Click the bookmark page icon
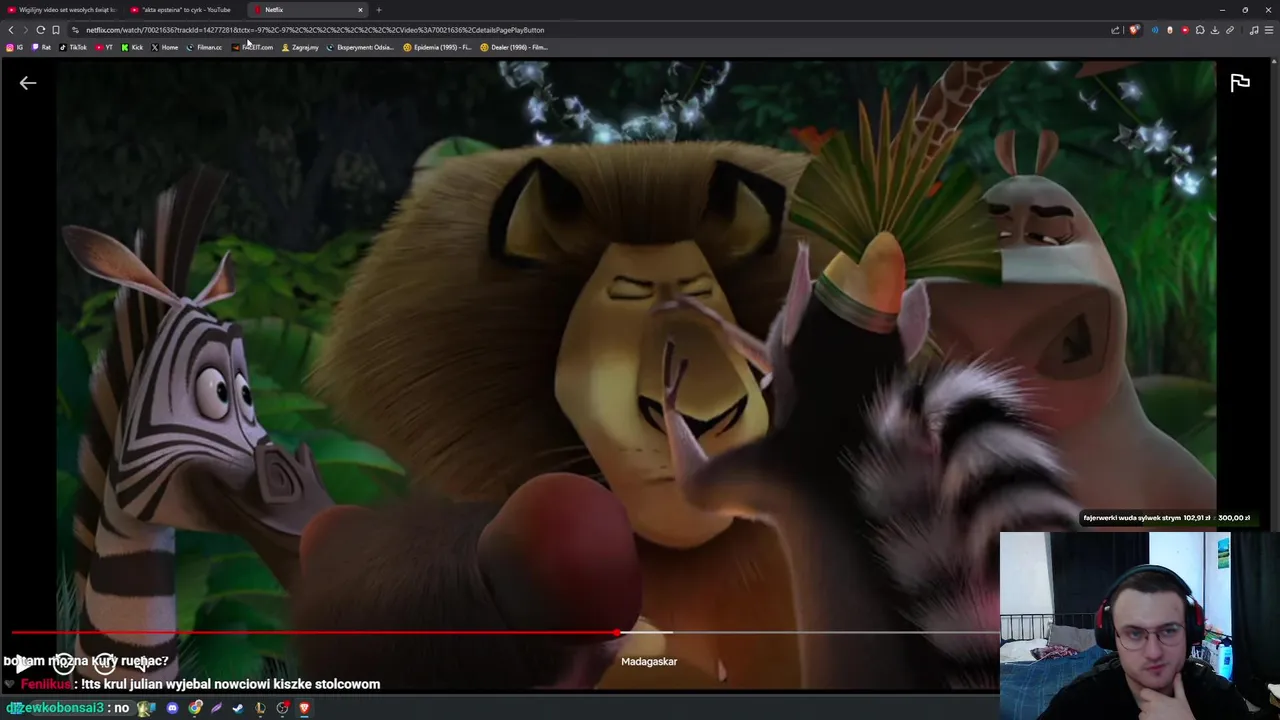This screenshot has width=1280, height=720. [x=56, y=30]
